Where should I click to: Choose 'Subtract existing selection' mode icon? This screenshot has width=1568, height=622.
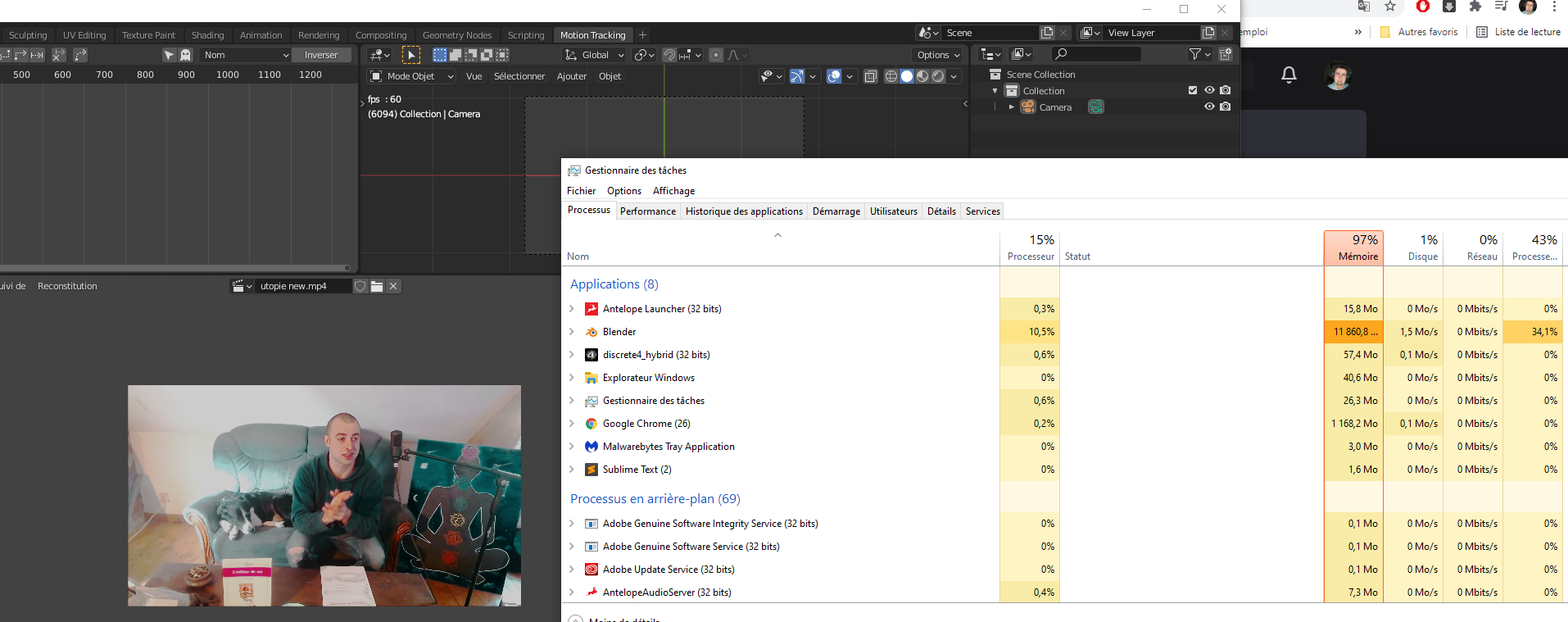[471, 55]
